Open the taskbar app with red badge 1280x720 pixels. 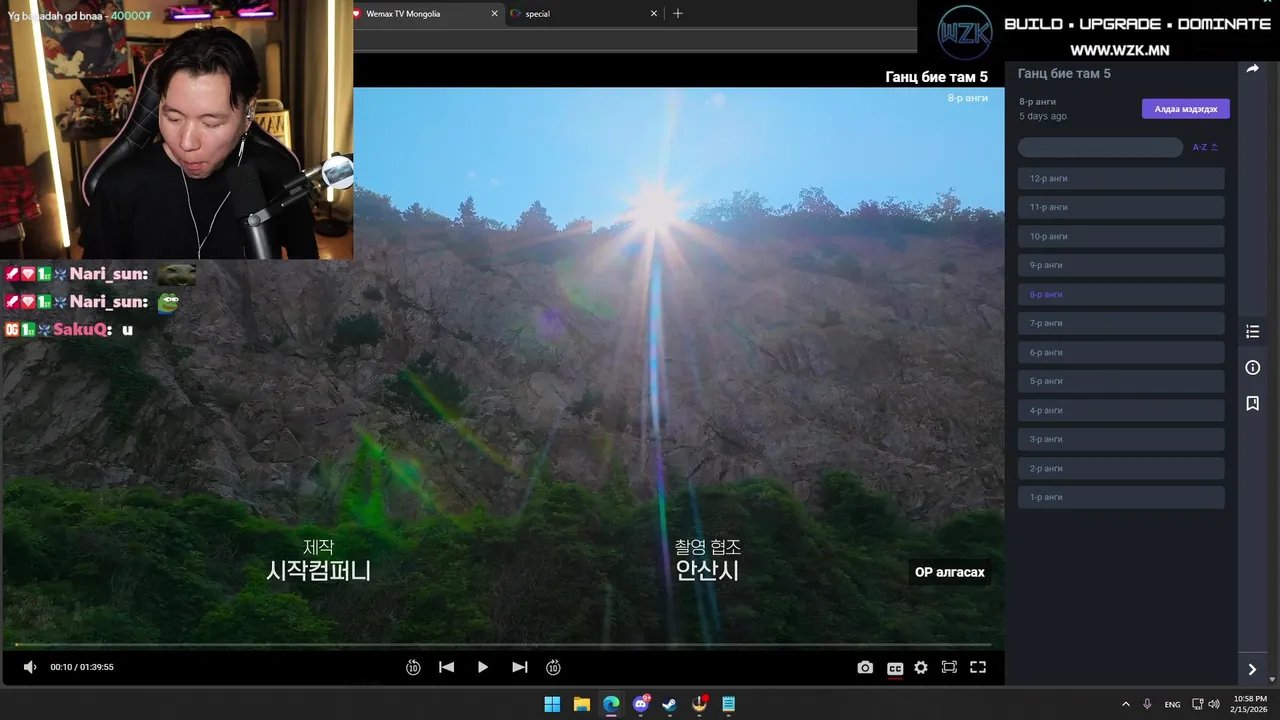(x=700, y=704)
